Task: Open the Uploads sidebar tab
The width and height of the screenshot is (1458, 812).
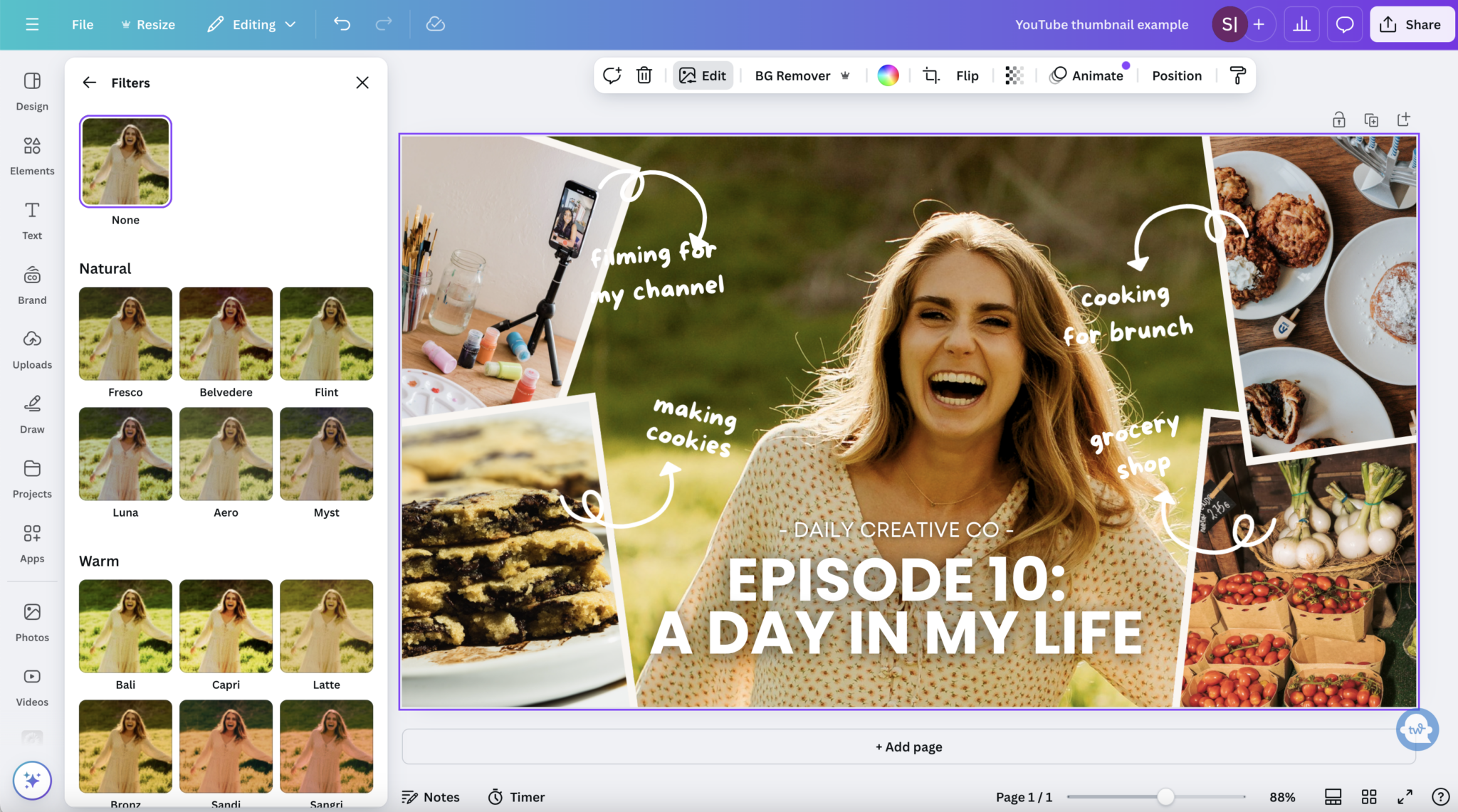Action: tap(32, 349)
